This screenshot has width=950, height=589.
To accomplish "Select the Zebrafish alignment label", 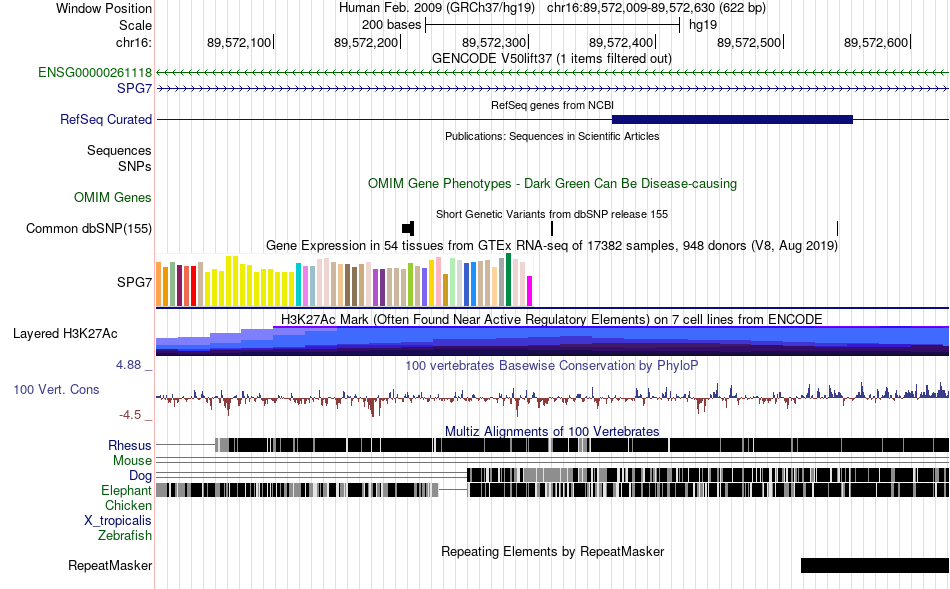I will (125, 536).
